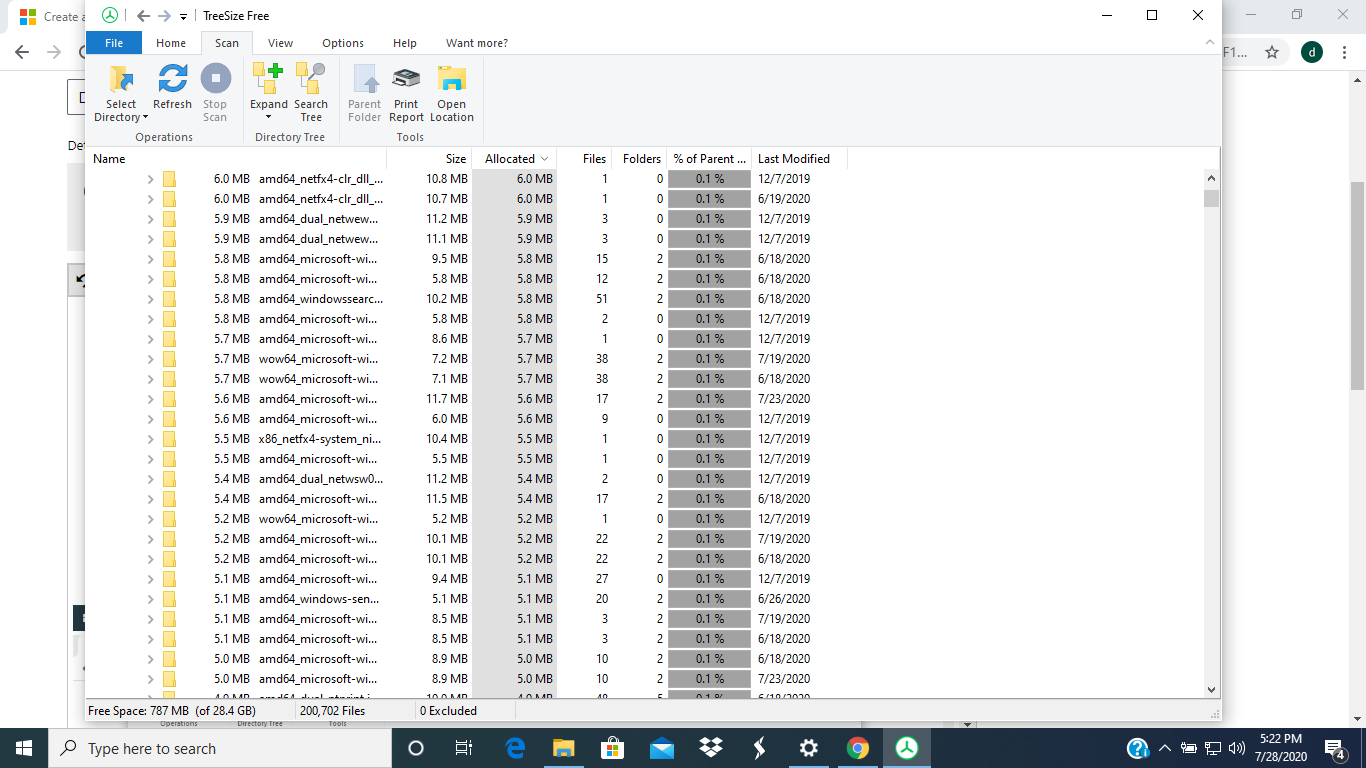This screenshot has width=1366, height=768.
Task: Click the vertical scrollbar thumb in TreeSize
Action: 1212,198
